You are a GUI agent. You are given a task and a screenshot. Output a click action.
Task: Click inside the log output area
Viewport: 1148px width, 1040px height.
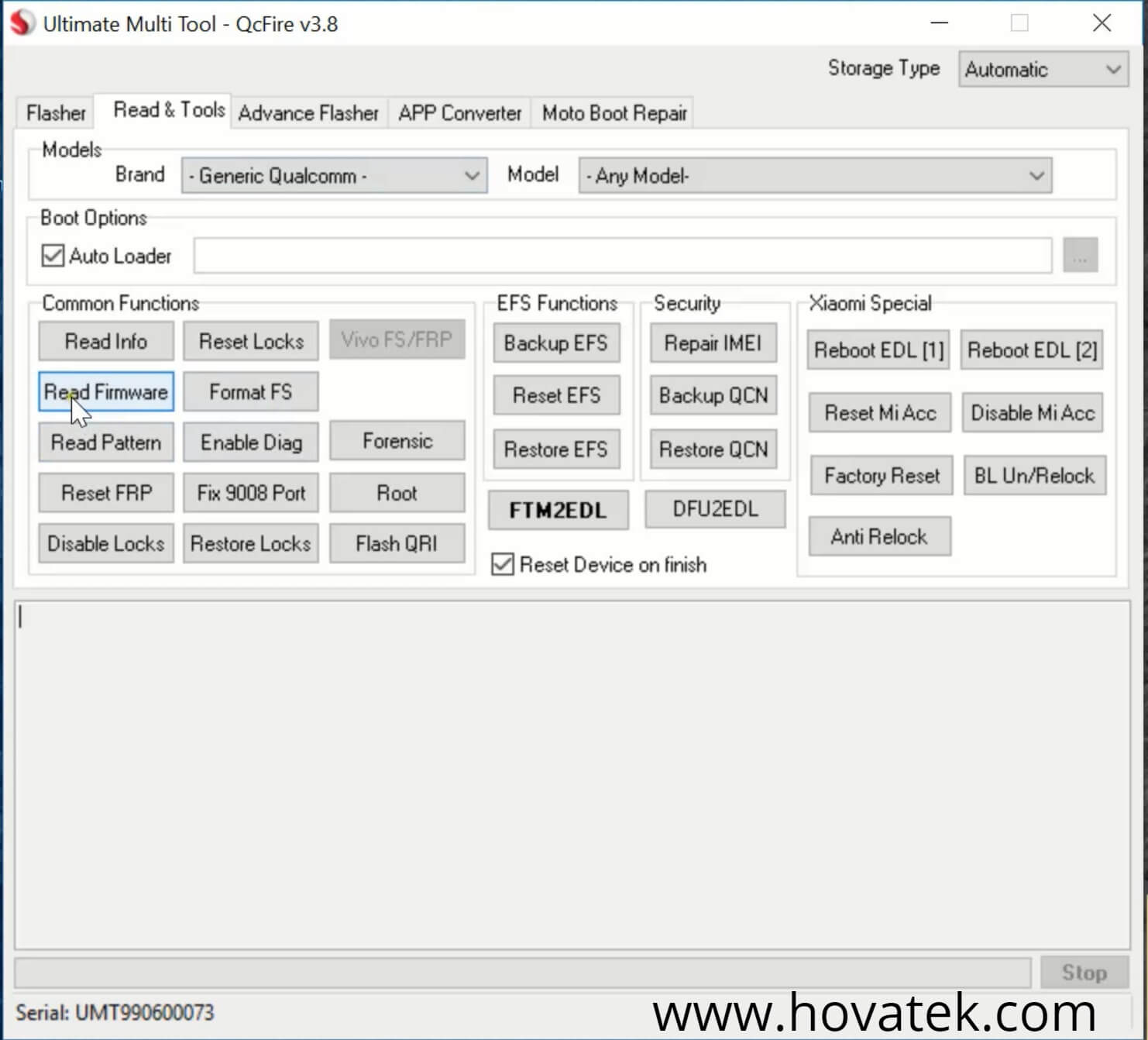[x=572, y=775]
